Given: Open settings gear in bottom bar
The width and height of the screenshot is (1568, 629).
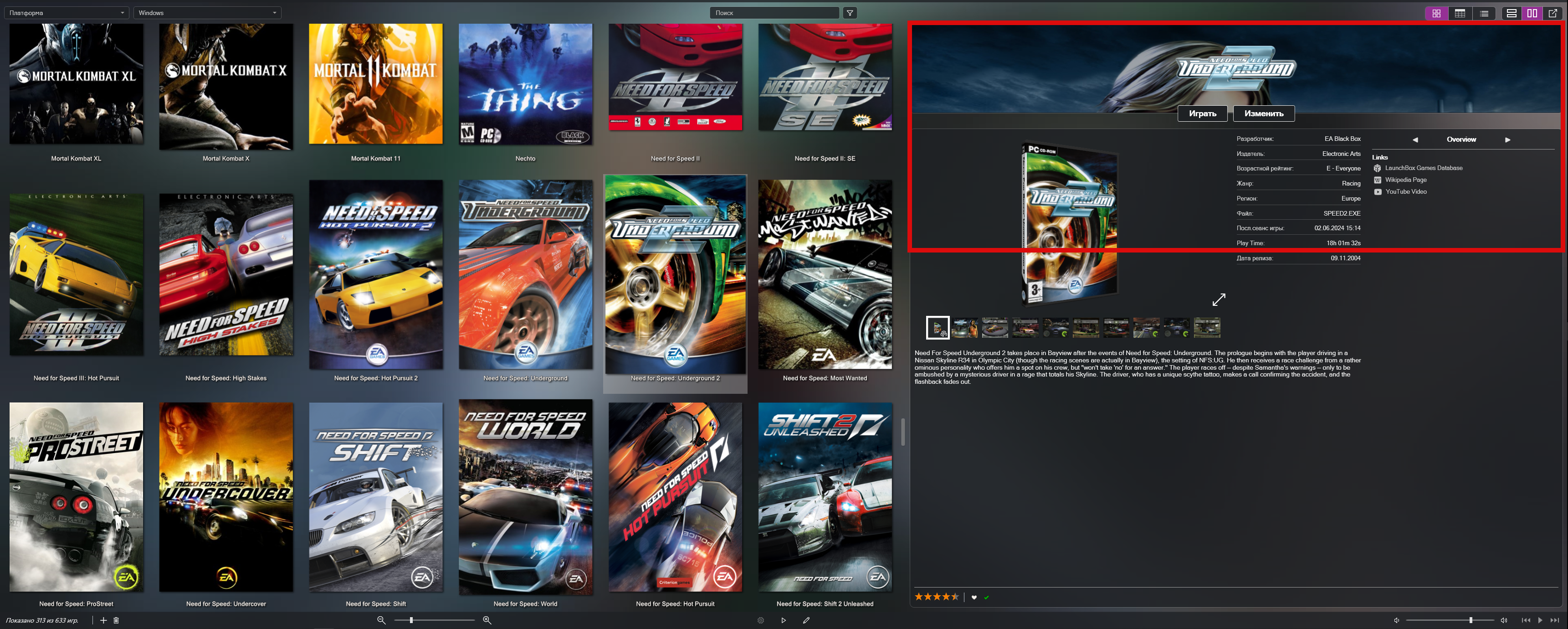Looking at the screenshot, I should click(x=760, y=620).
